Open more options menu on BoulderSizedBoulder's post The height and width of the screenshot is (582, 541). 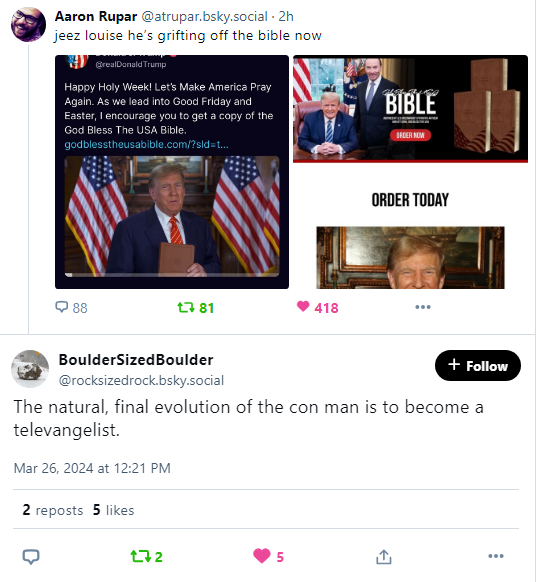point(496,556)
